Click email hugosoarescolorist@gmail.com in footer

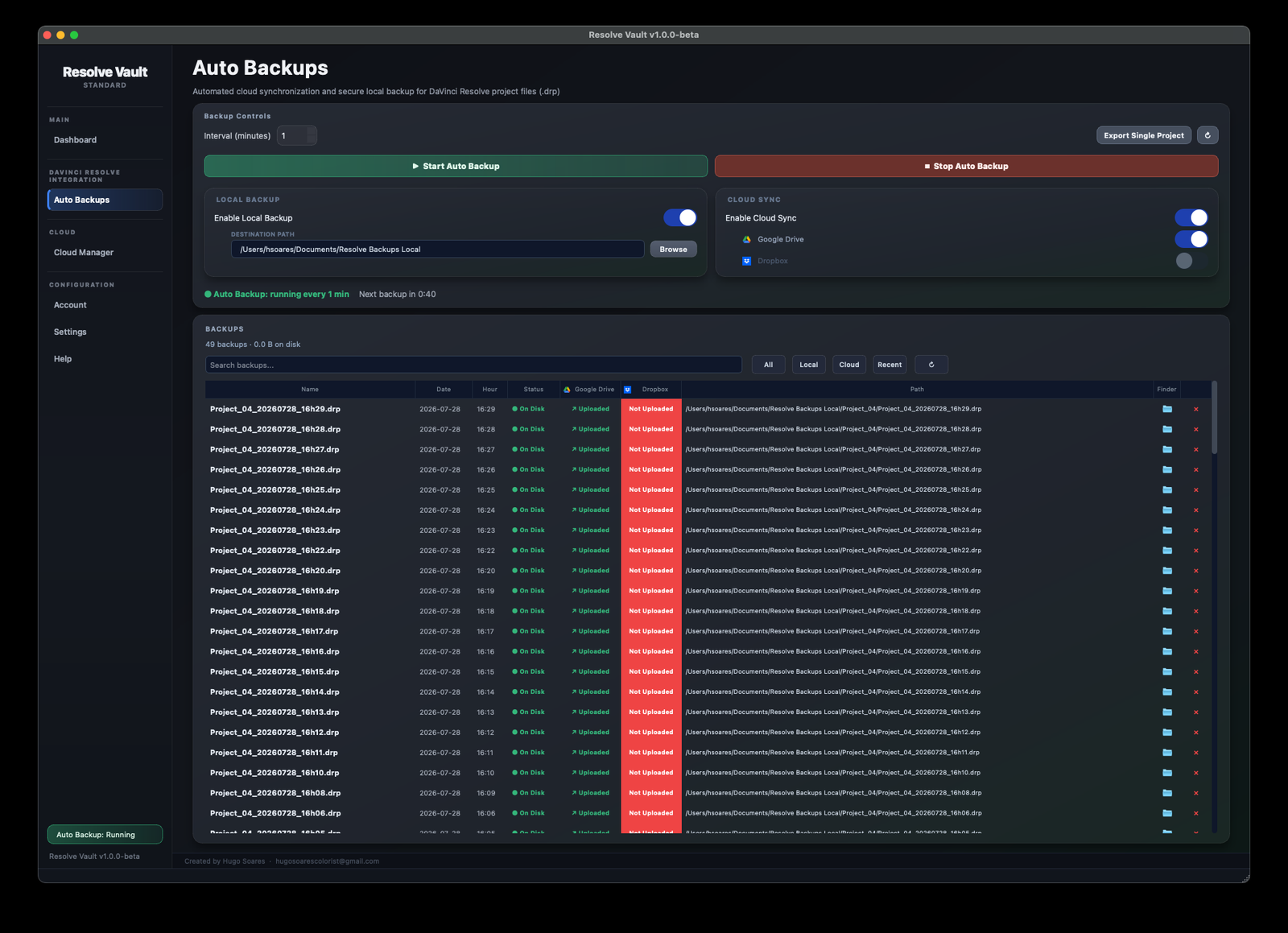click(327, 861)
